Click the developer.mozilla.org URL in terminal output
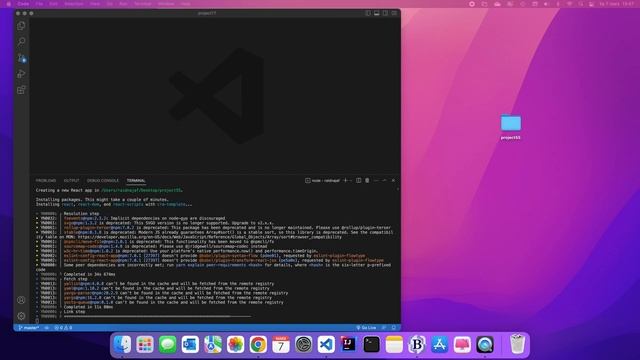This screenshot has height=360, width=640. [210, 237]
